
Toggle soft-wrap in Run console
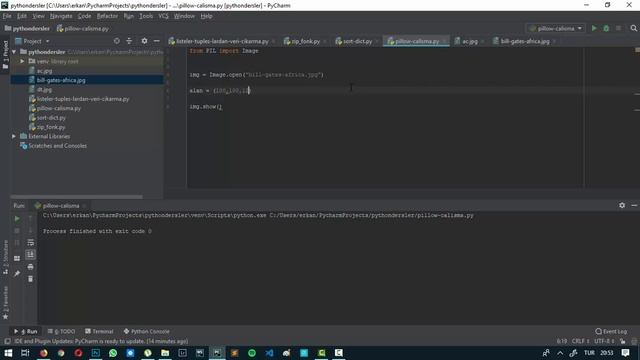click(31, 242)
